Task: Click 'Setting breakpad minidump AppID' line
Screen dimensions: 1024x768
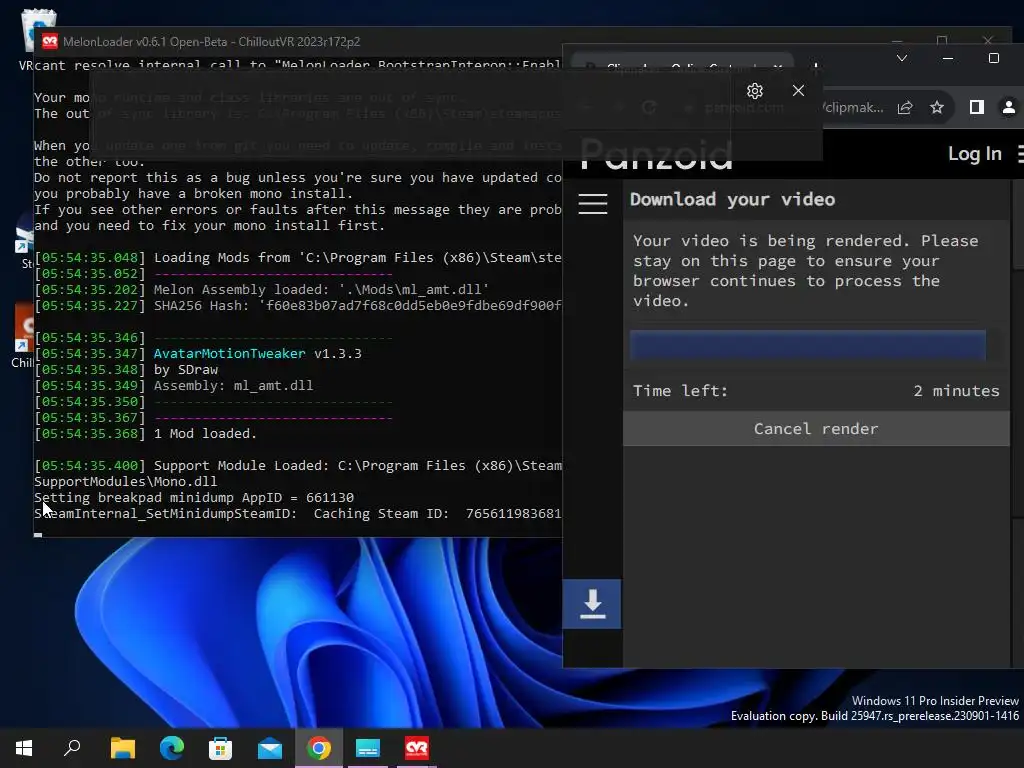Action: (x=194, y=498)
